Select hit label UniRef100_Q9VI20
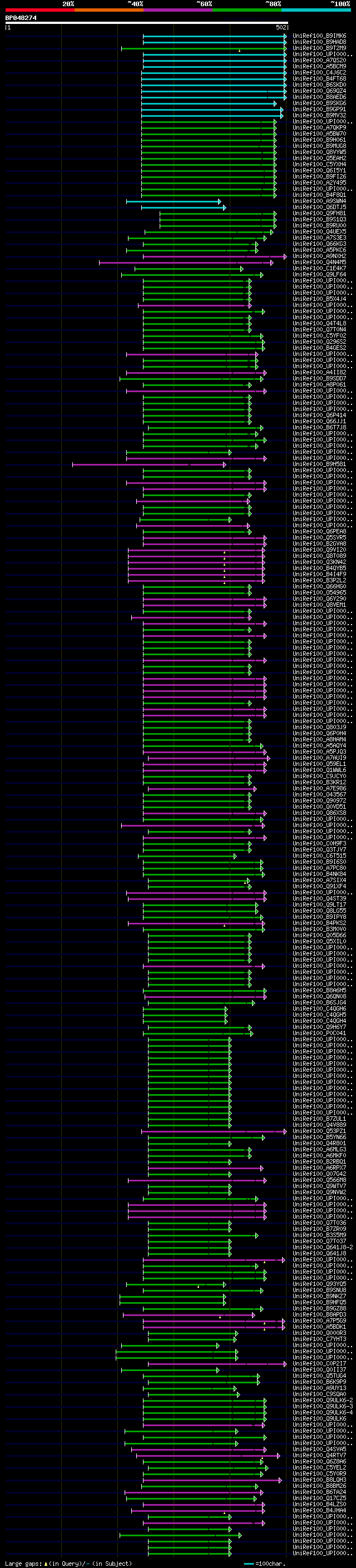 click(x=319, y=550)
